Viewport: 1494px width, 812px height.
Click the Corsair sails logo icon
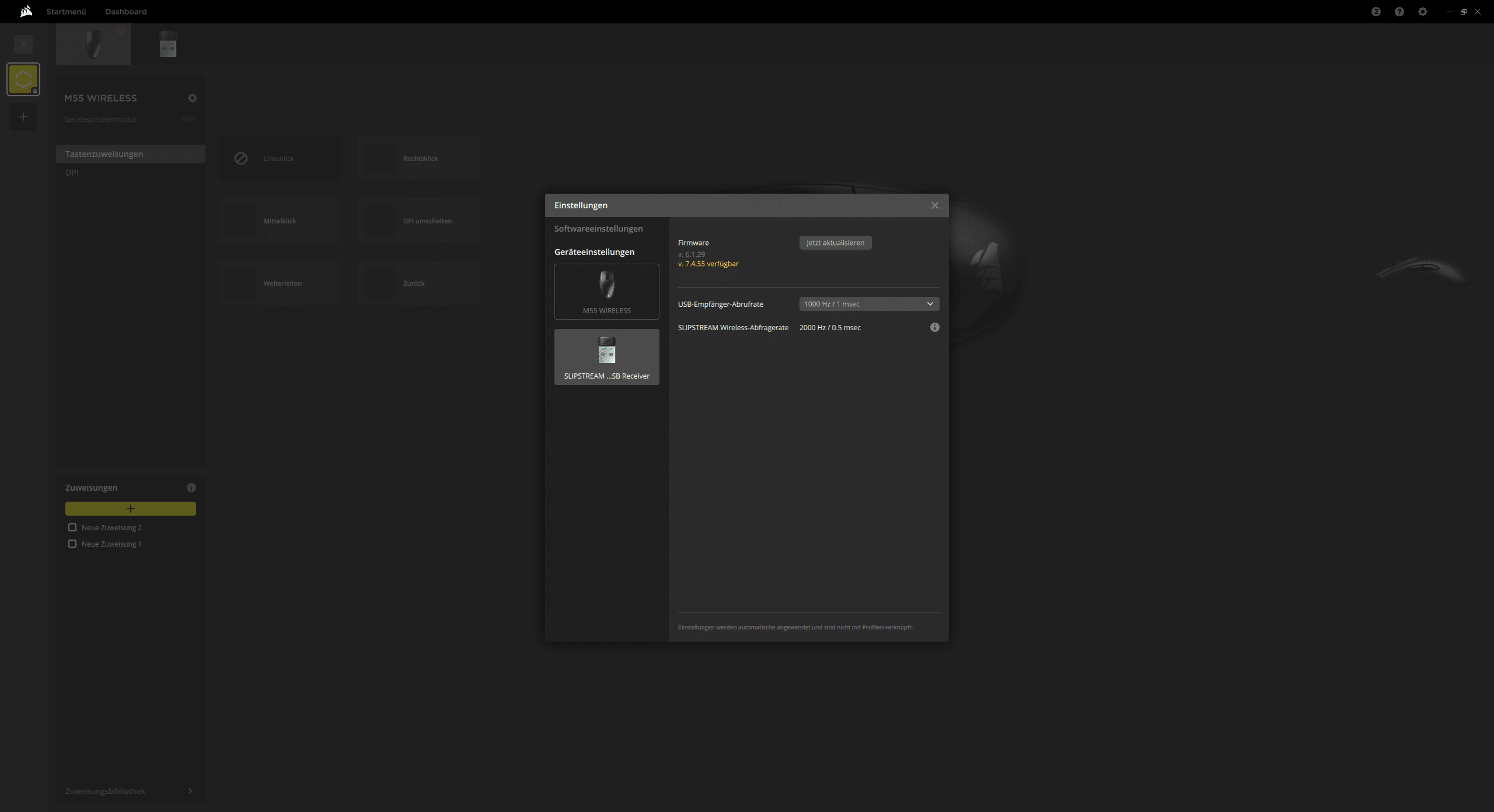[x=26, y=11]
